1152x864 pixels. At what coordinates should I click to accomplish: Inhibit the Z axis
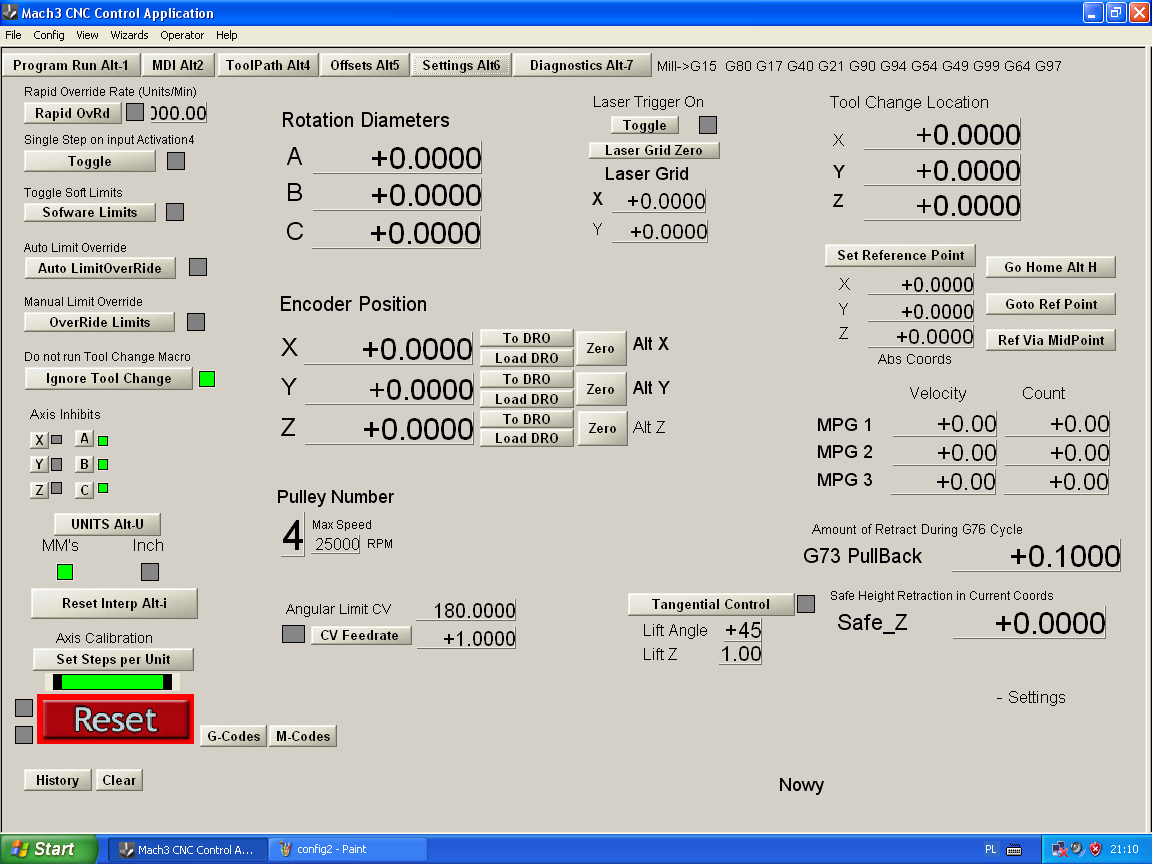click(x=39, y=489)
